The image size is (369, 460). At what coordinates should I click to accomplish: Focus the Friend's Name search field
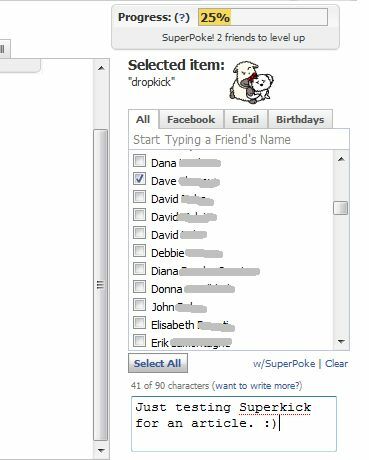coord(239,140)
